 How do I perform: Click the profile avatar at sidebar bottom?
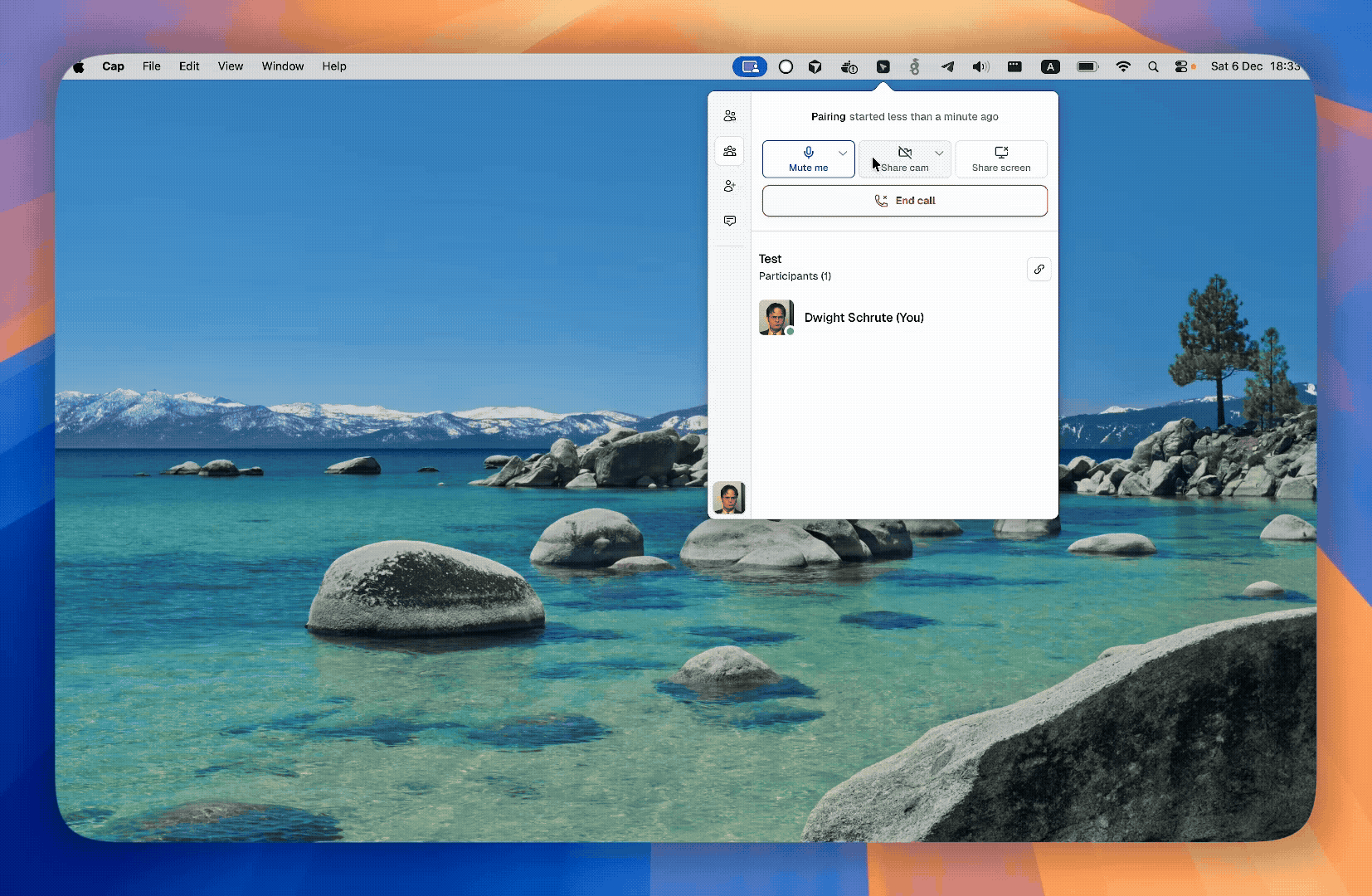point(728,498)
